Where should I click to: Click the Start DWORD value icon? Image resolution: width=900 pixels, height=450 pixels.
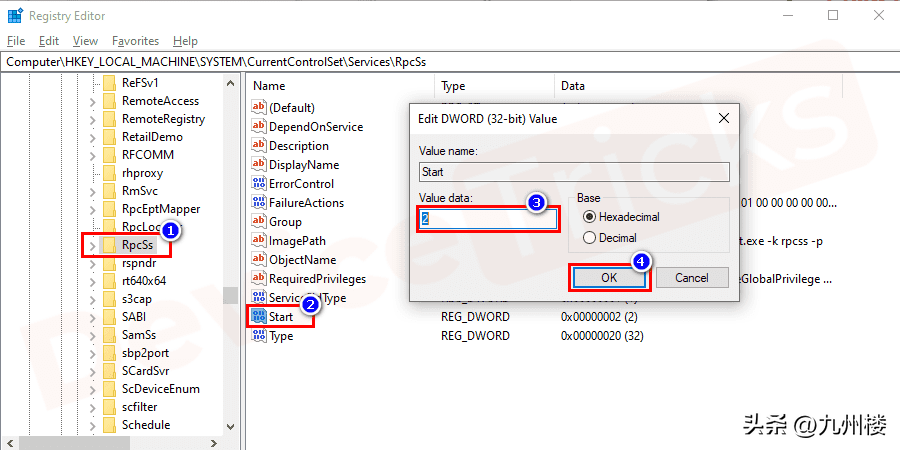(x=258, y=317)
